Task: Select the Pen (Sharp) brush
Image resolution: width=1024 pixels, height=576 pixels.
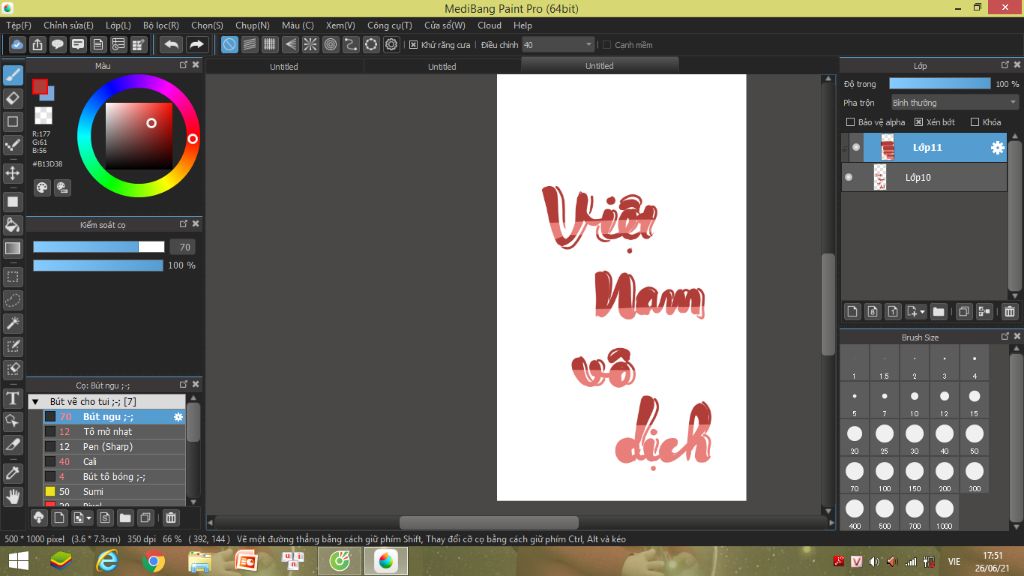Action: click(x=114, y=447)
